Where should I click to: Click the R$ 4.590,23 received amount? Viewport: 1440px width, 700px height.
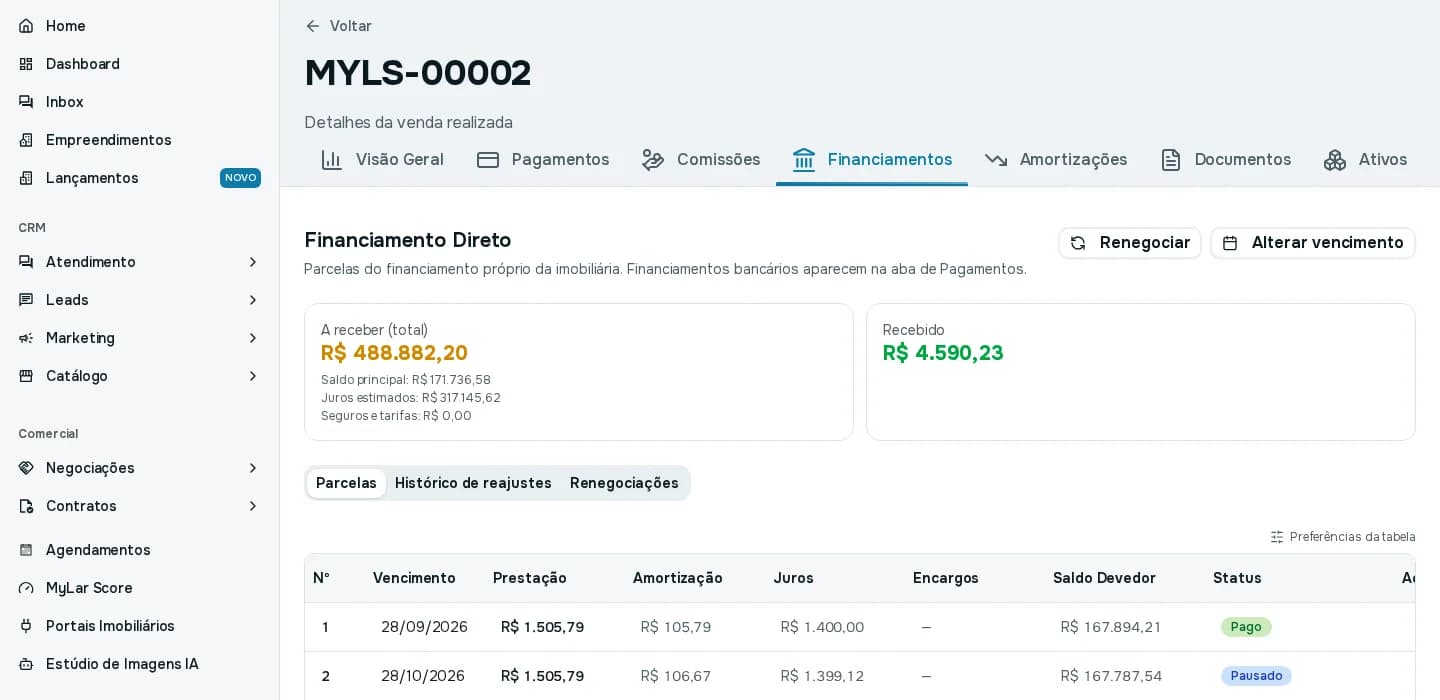(943, 353)
